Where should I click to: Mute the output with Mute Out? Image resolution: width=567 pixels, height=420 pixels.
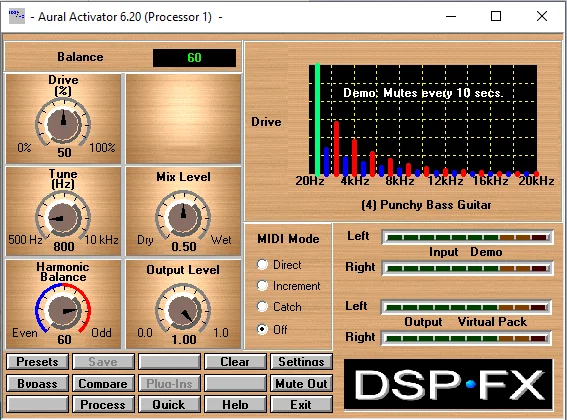[301, 383]
